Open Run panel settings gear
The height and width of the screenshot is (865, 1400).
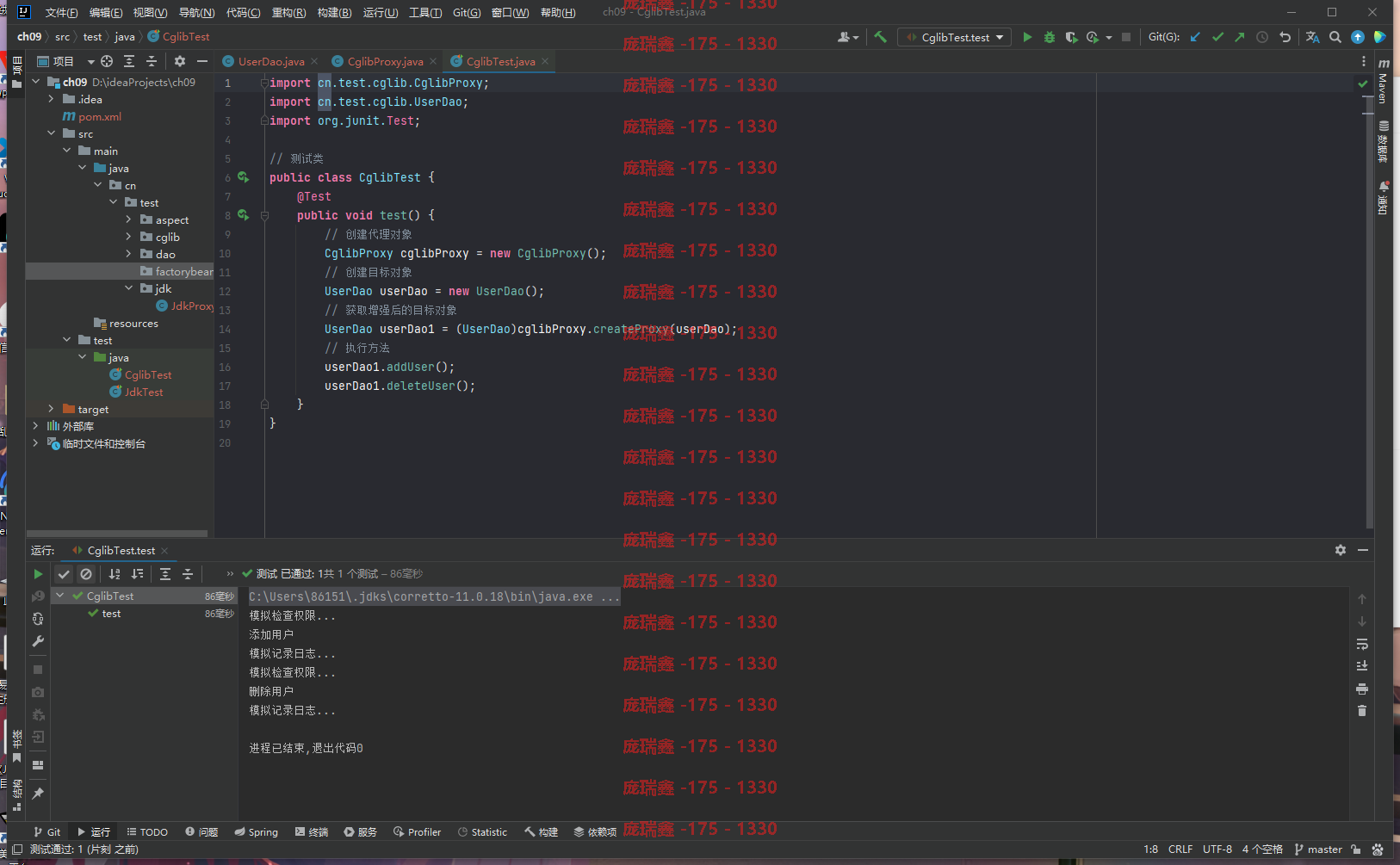(1341, 550)
